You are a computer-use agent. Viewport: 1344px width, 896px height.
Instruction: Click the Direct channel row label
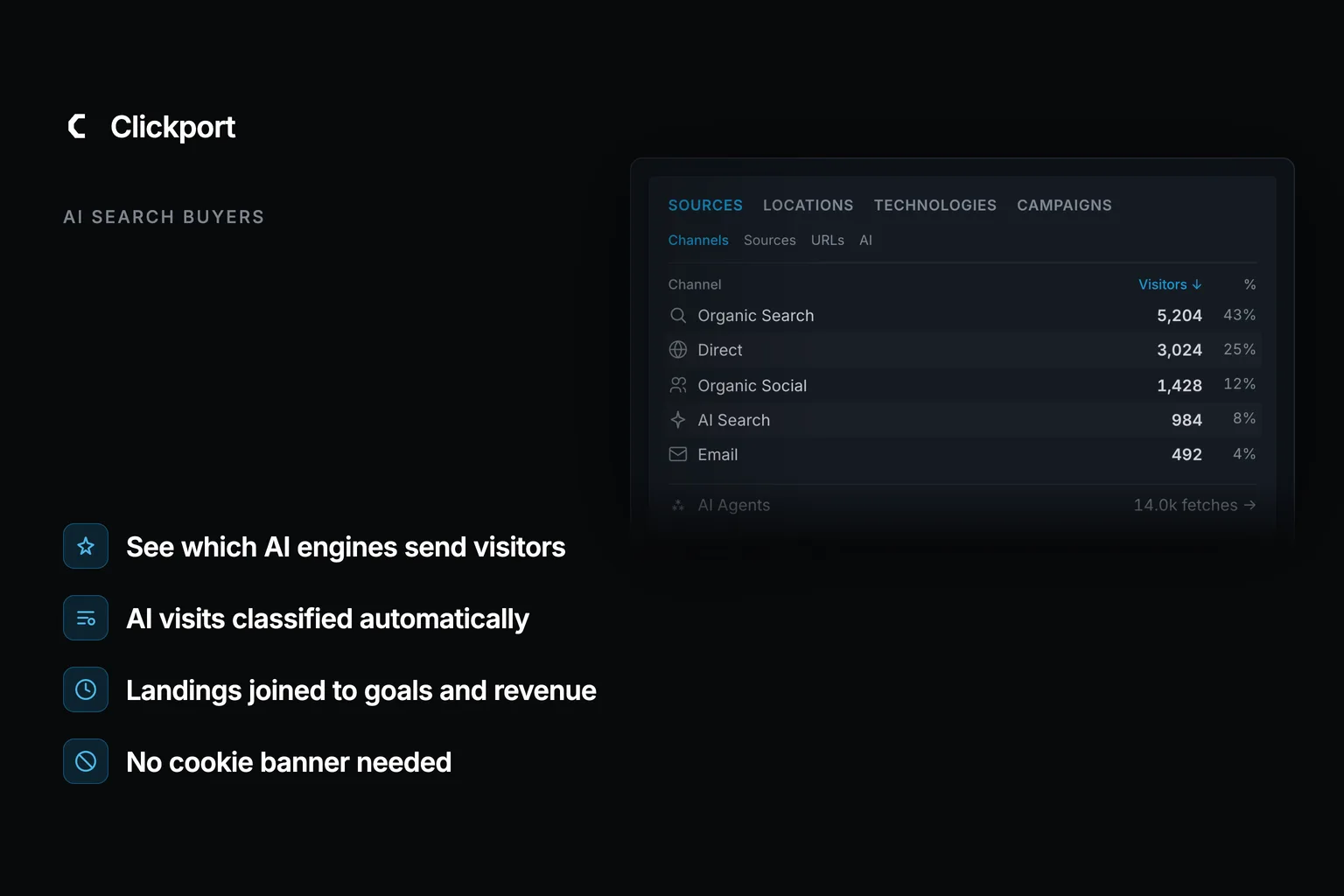coord(720,350)
